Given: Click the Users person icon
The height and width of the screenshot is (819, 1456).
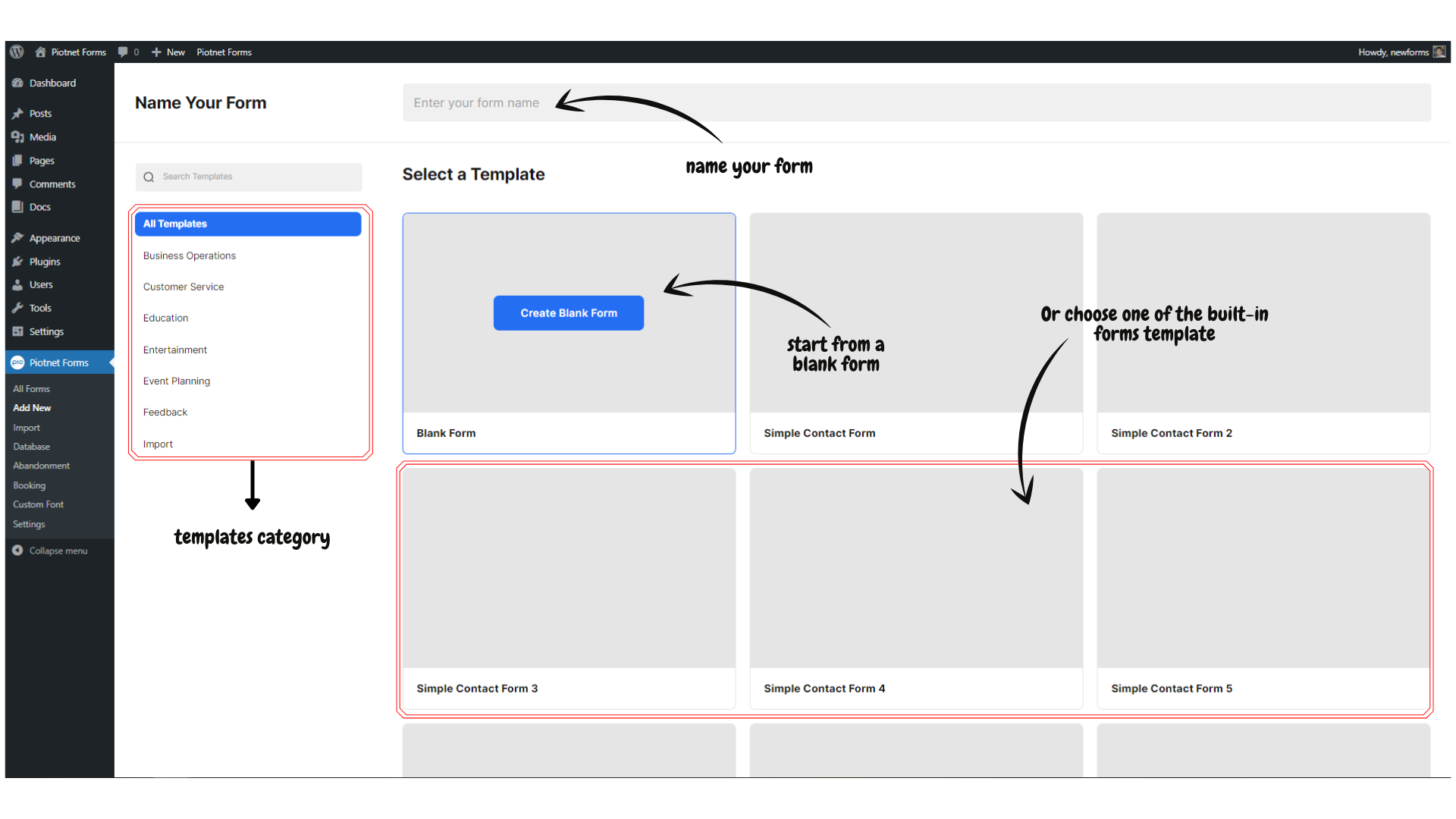Looking at the screenshot, I should tap(17, 284).
